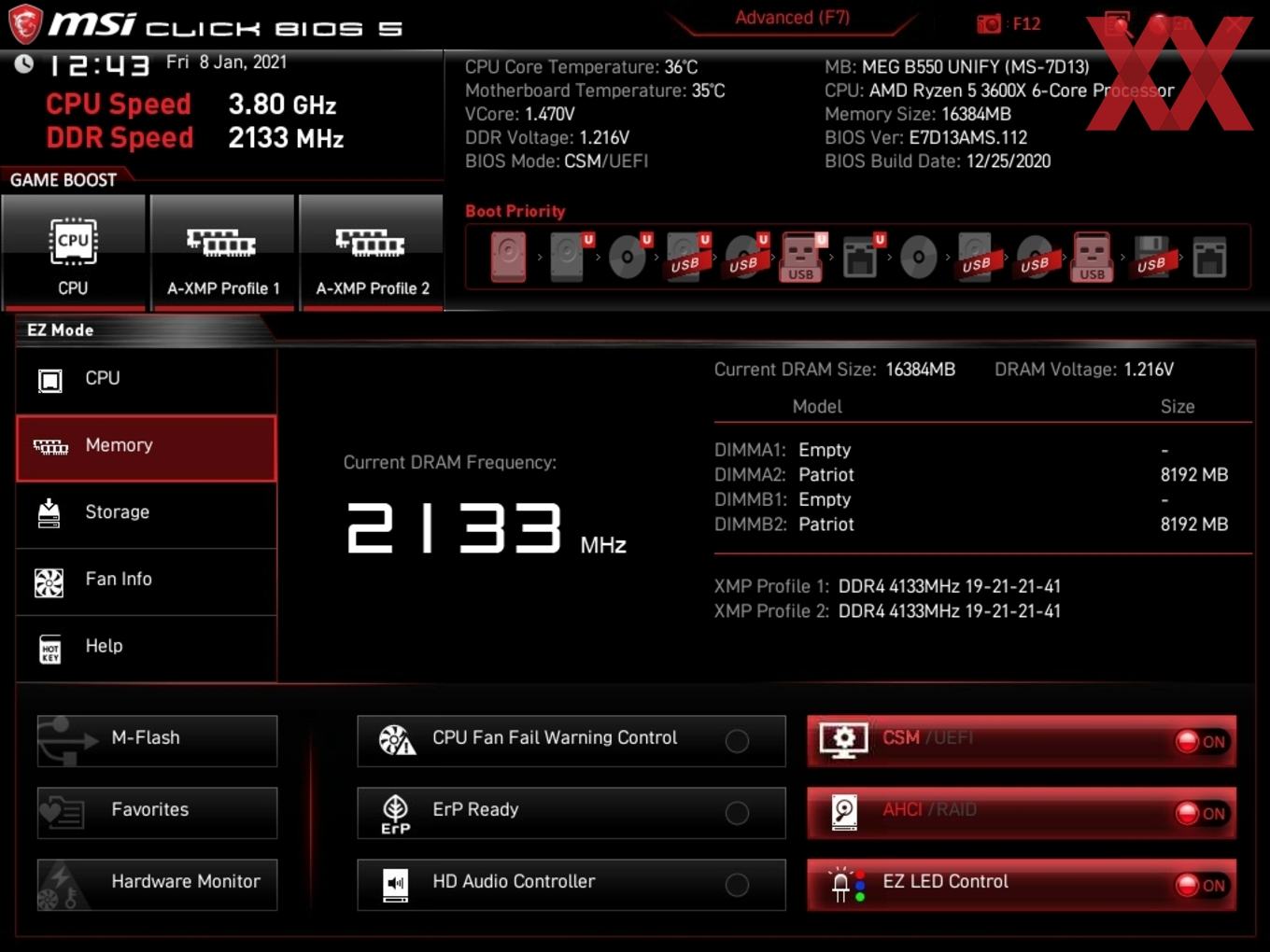Select the UEFI CD/DVD boot device without USB tag

point(628,257)
